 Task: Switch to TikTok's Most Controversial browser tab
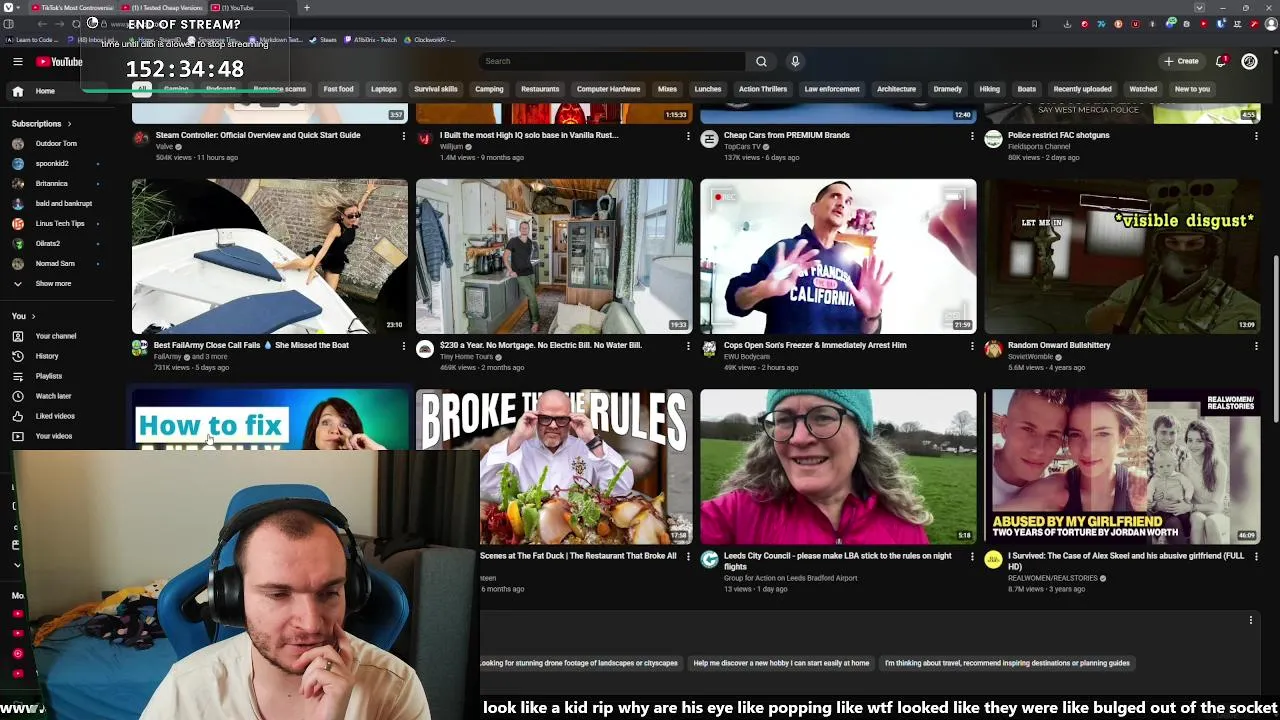coord(73,8)
